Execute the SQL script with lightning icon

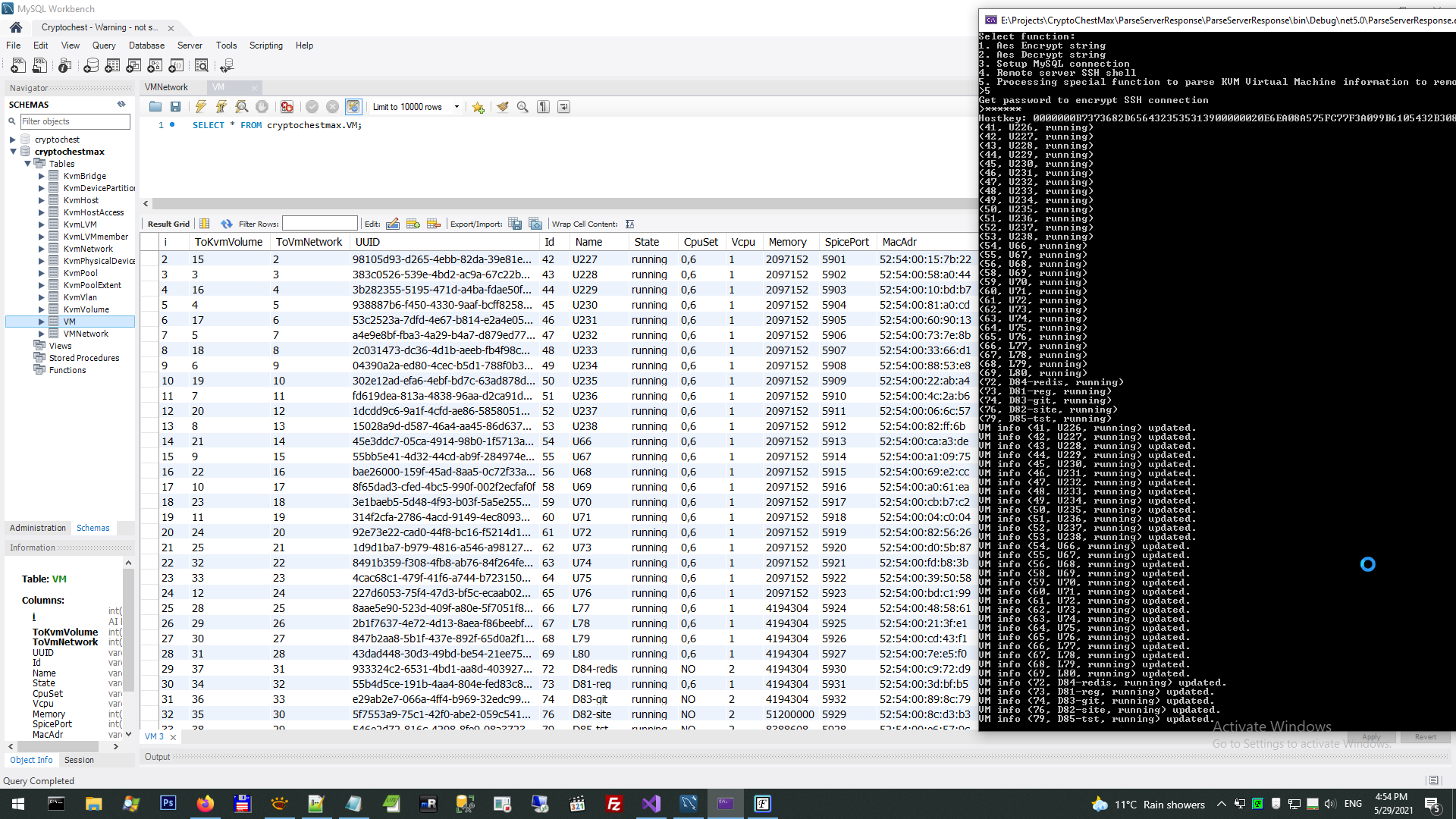pos(200,107)
